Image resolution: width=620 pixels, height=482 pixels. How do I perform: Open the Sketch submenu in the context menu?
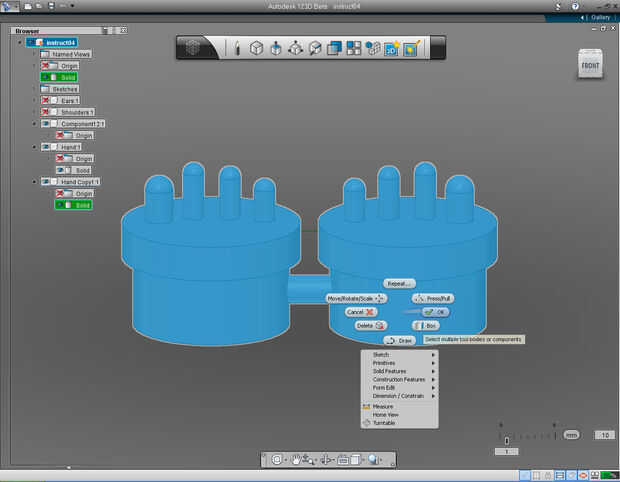click(x=399, y=355)
